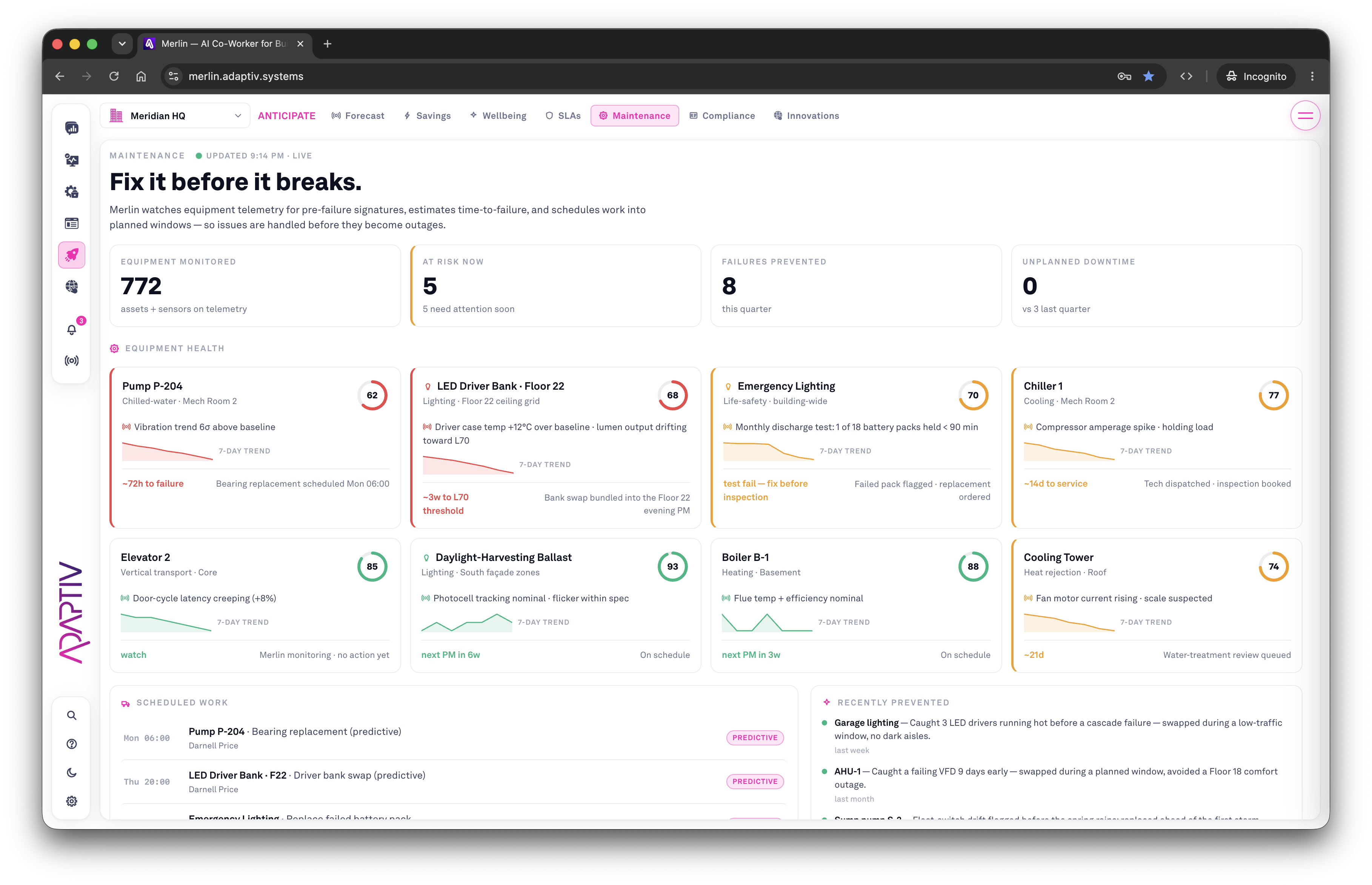The image size is (1372, 885).
Task: Click the Adaptiv logo
Action: (x=74, y=613)
